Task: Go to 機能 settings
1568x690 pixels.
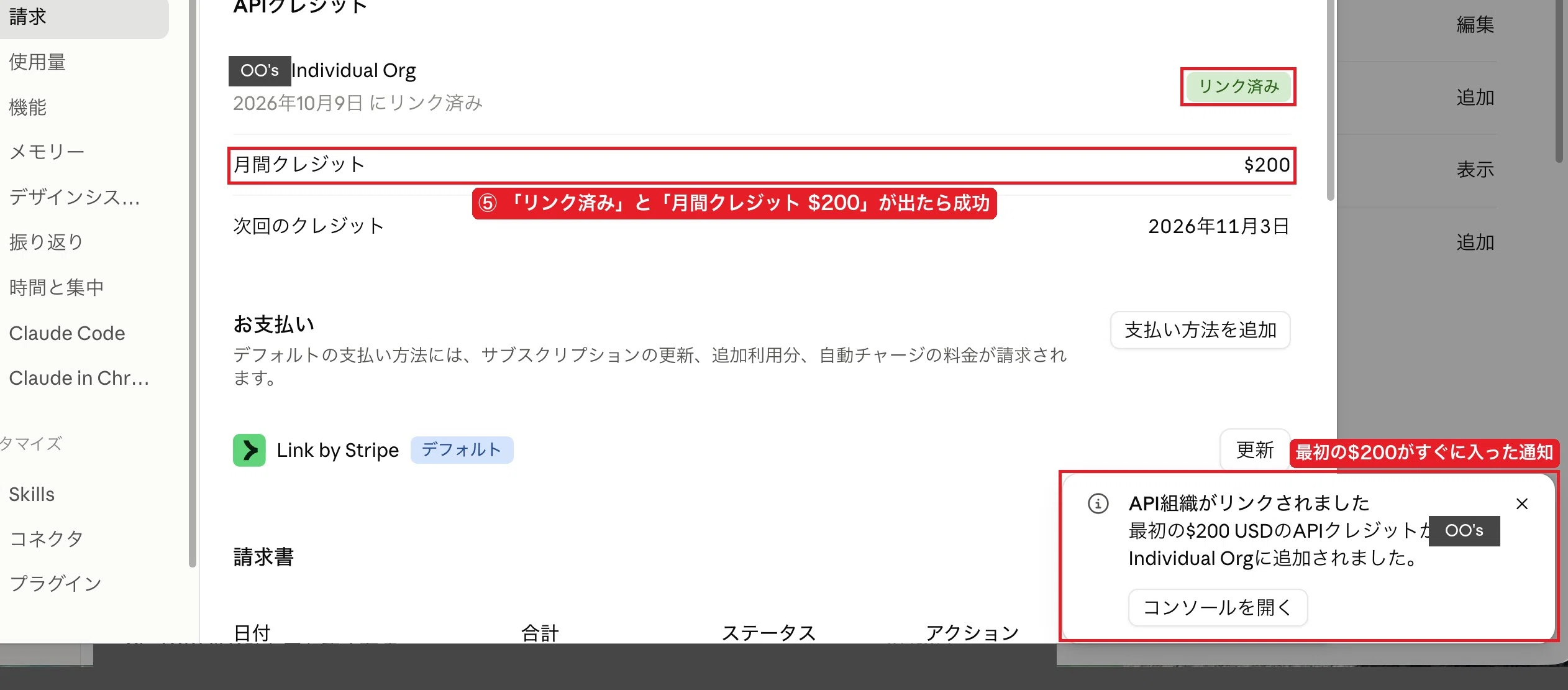Action: (x=28, y=107)
